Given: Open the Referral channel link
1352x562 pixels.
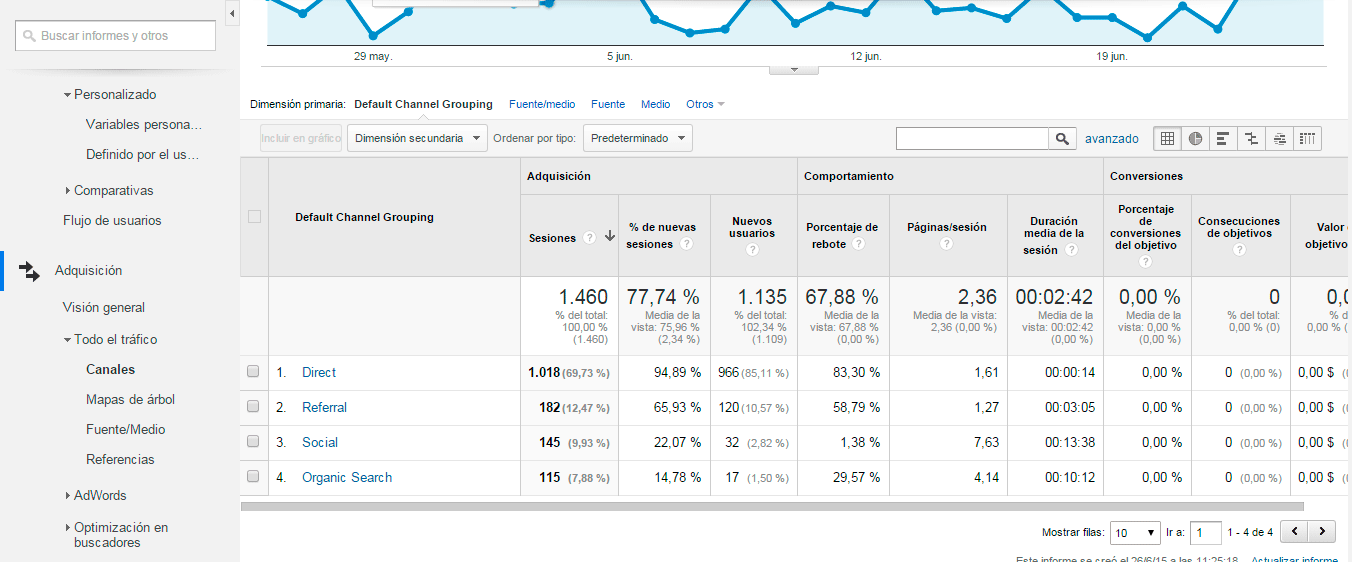Looking at the screenshot, I should click(x=324, y=407).
